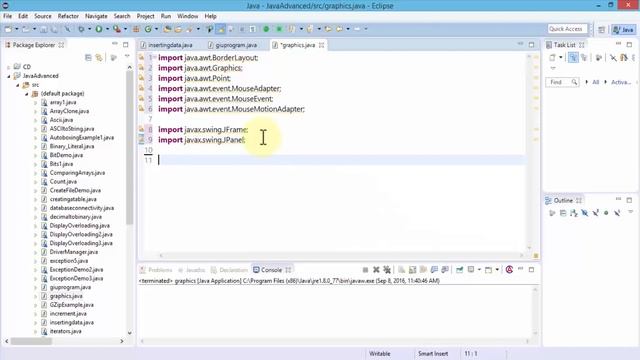Select GZipExample.java in Package Explorer
Screen dimensions: 640x360
71,305
